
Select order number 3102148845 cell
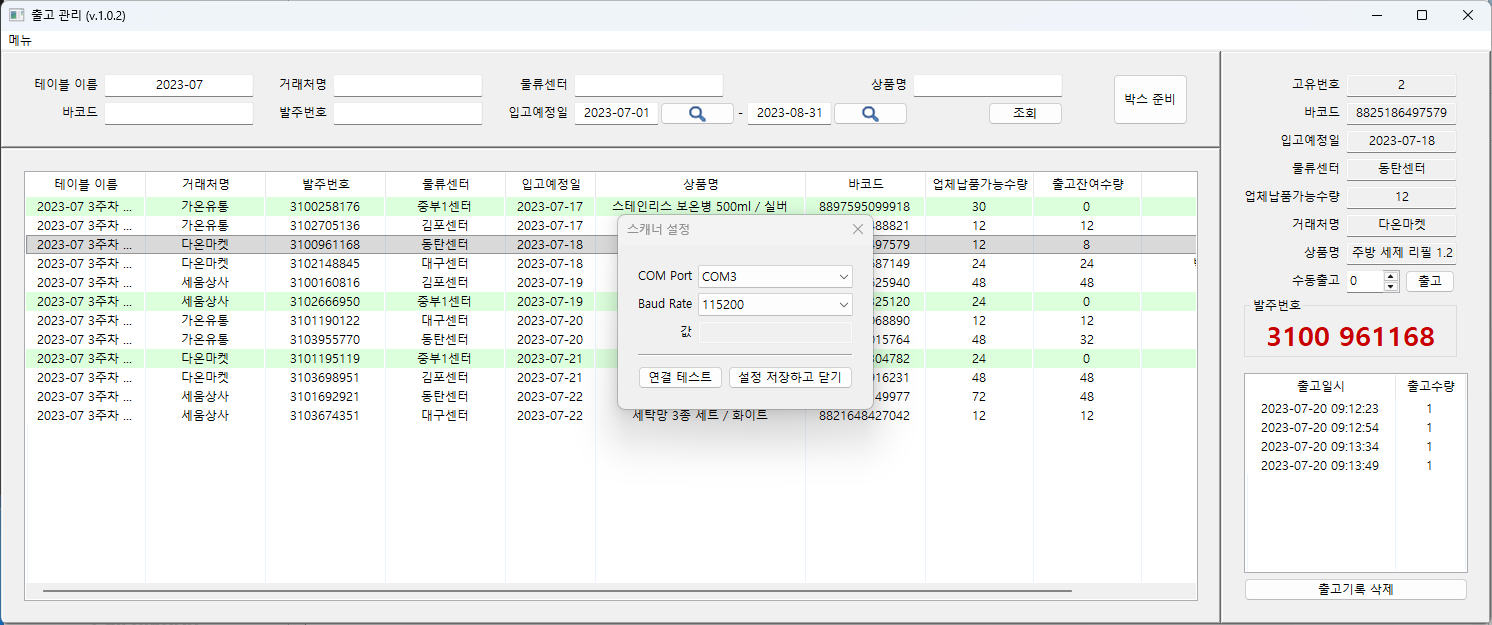coord(326,264)
